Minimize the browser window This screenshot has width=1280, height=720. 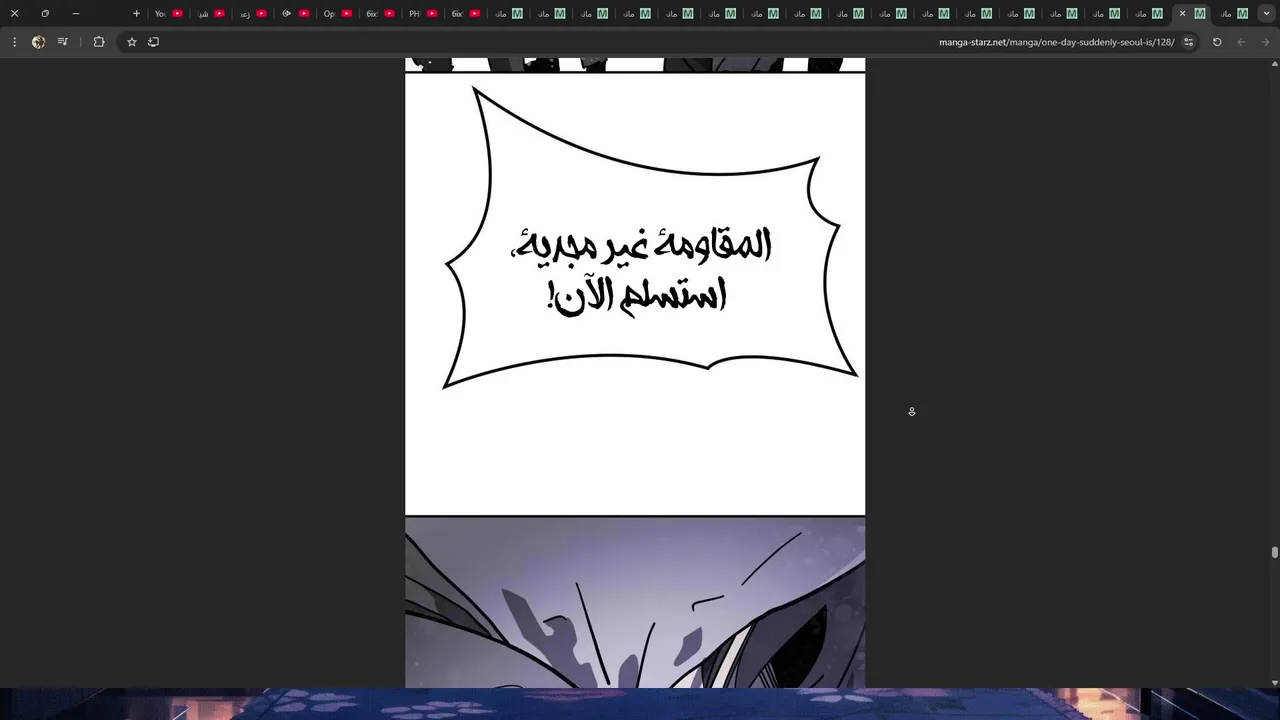75,14
